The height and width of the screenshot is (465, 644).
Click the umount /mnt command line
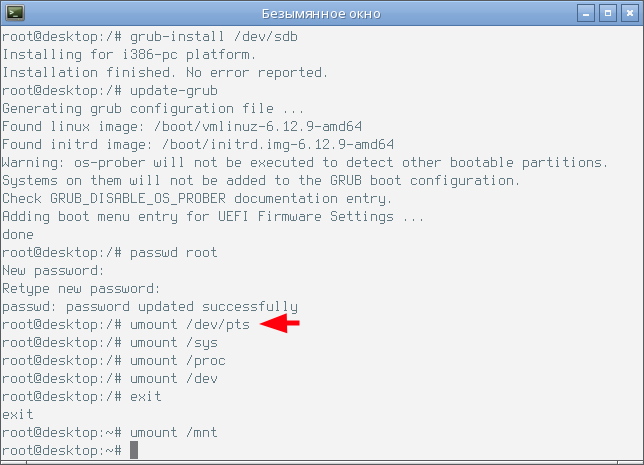click(x=110, y=433)
